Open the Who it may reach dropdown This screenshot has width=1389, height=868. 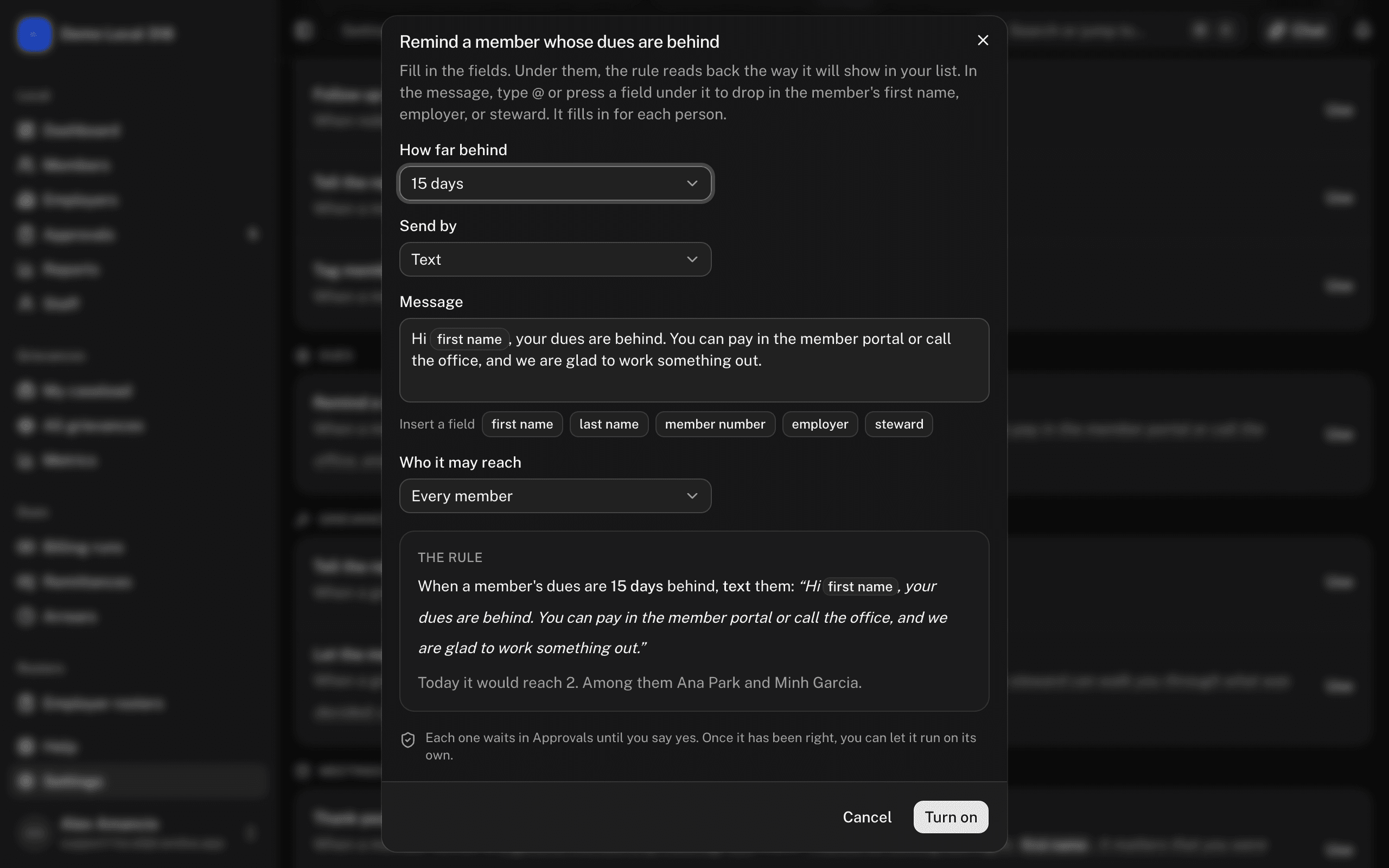[555, 496]
